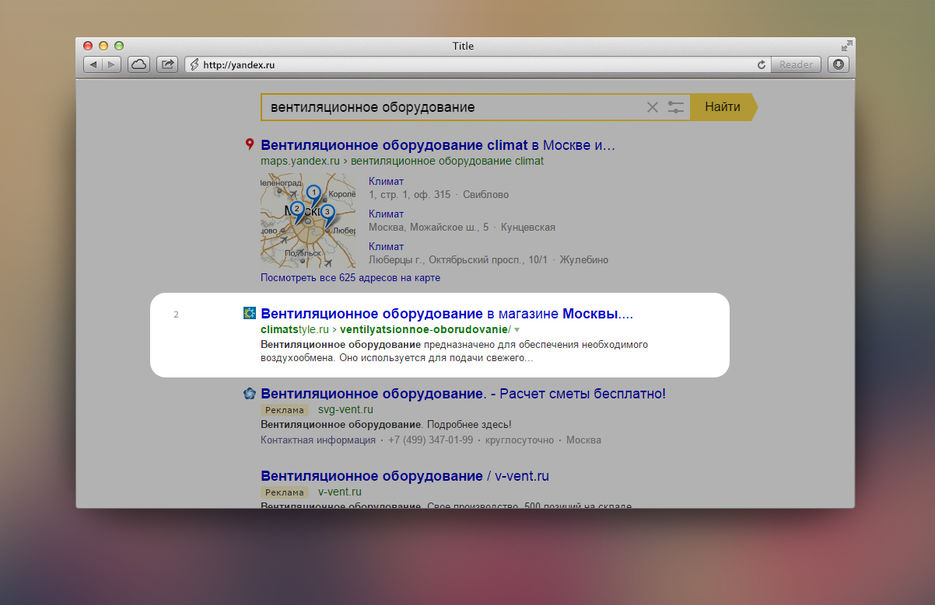This screenshot has width=935, height=605.
Task: Select the svg-vent.ru favicon
Action: (249, 393)
